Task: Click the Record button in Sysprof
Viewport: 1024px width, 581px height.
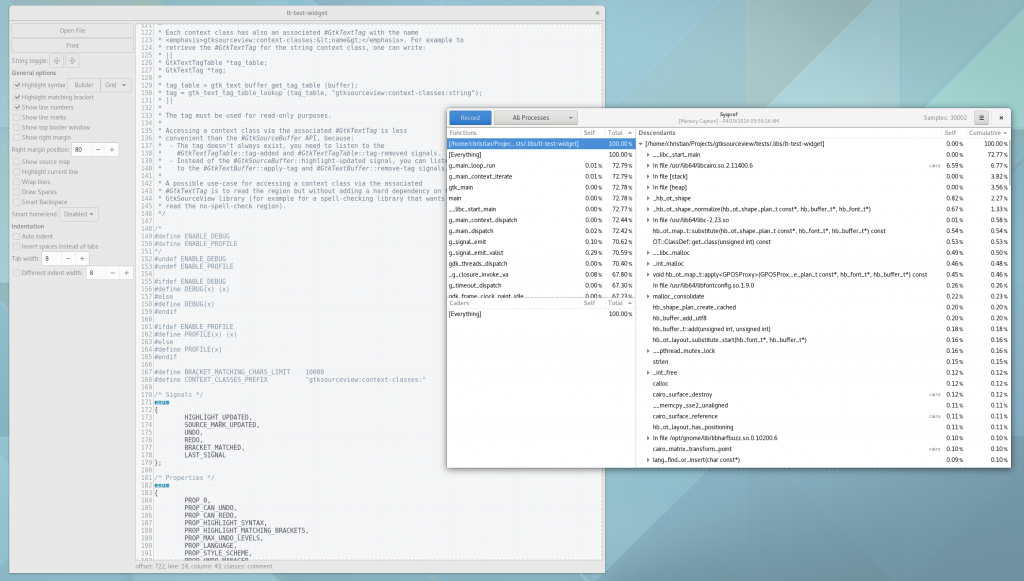Action: click(x=470, y=118)
